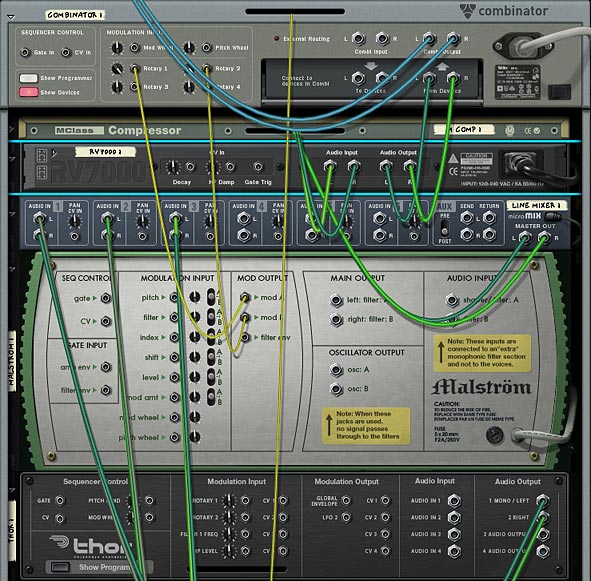Screen dimensions: 591x581
Task: Adjust RV7000 Decay CV trim knob
Action: (173, 167)
